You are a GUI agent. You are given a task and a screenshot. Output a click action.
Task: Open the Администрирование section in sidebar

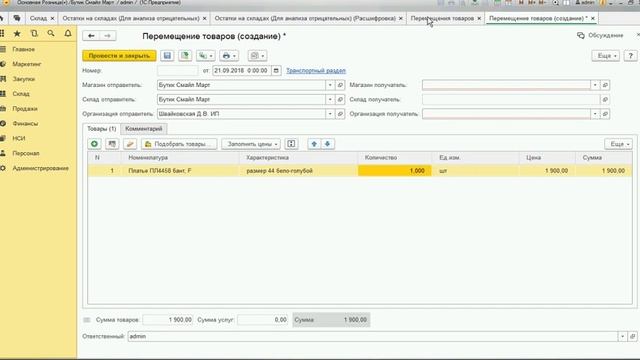tap(40, 168)
